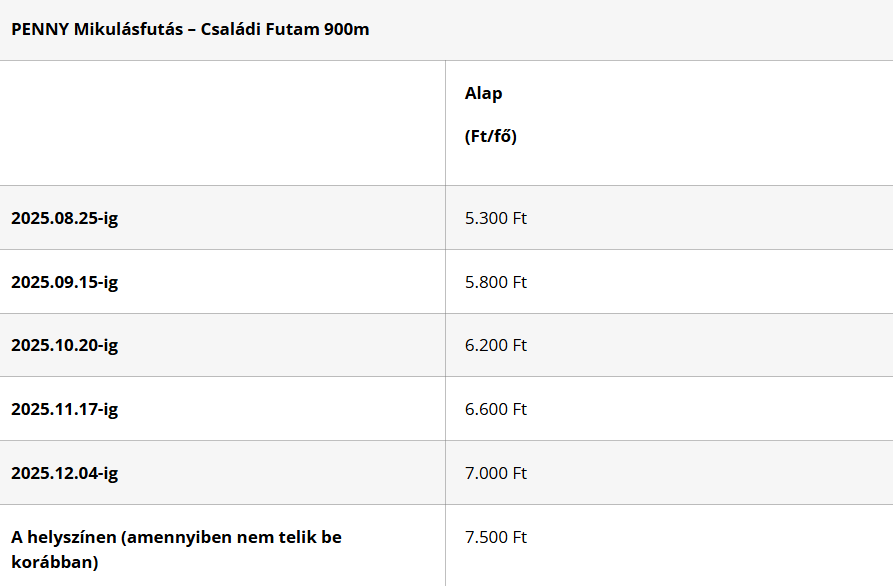This screenshot has height=586, width=893.
Task: Select the 2025.08.25-ig date row label
Action: 64,218
